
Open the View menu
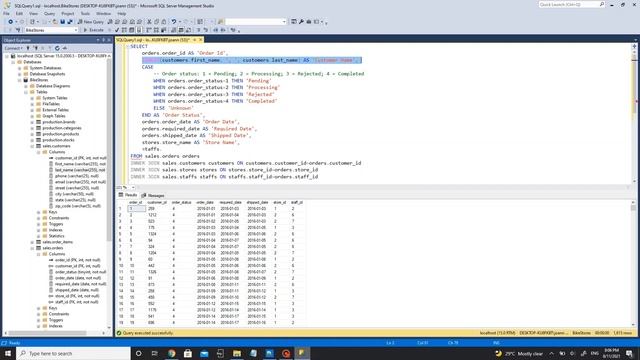[x=33, y=13]
